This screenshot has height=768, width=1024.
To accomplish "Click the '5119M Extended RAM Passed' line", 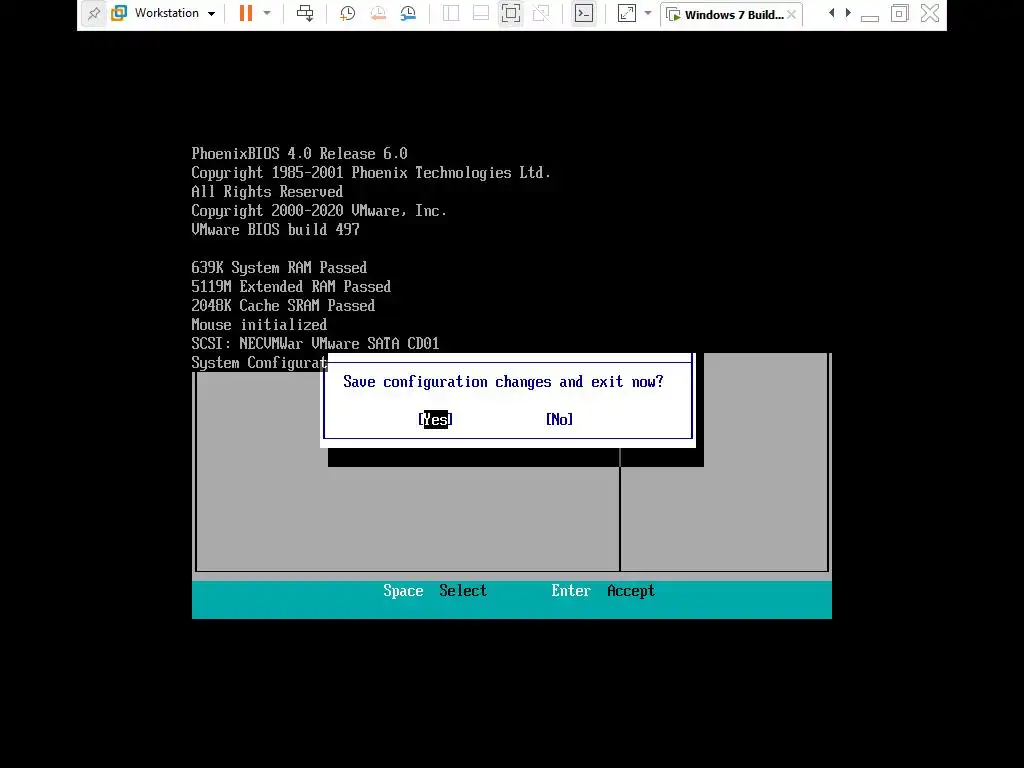I will click(291, 287).
